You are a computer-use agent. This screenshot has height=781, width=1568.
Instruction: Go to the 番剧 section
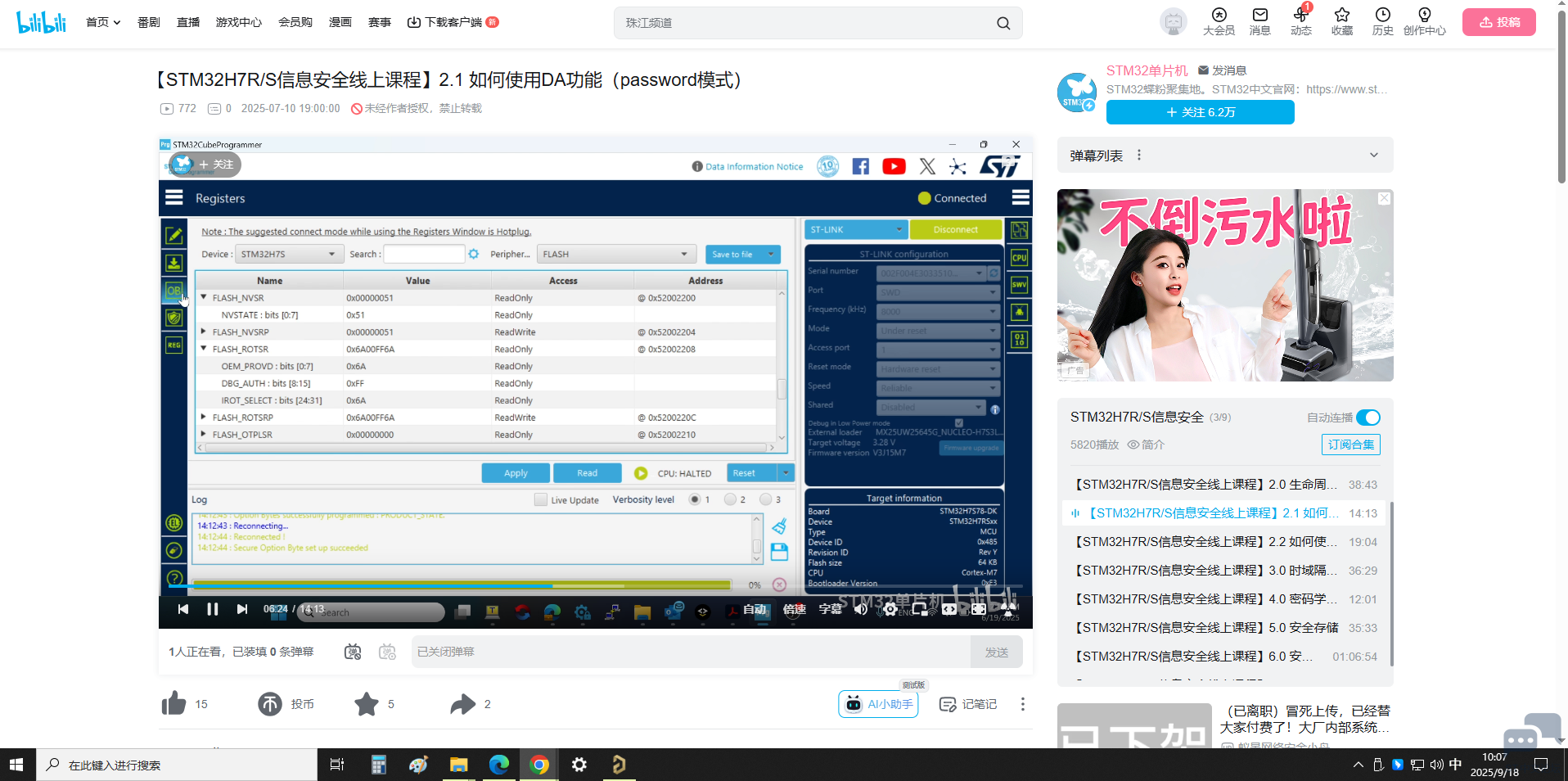pos(149,22)
